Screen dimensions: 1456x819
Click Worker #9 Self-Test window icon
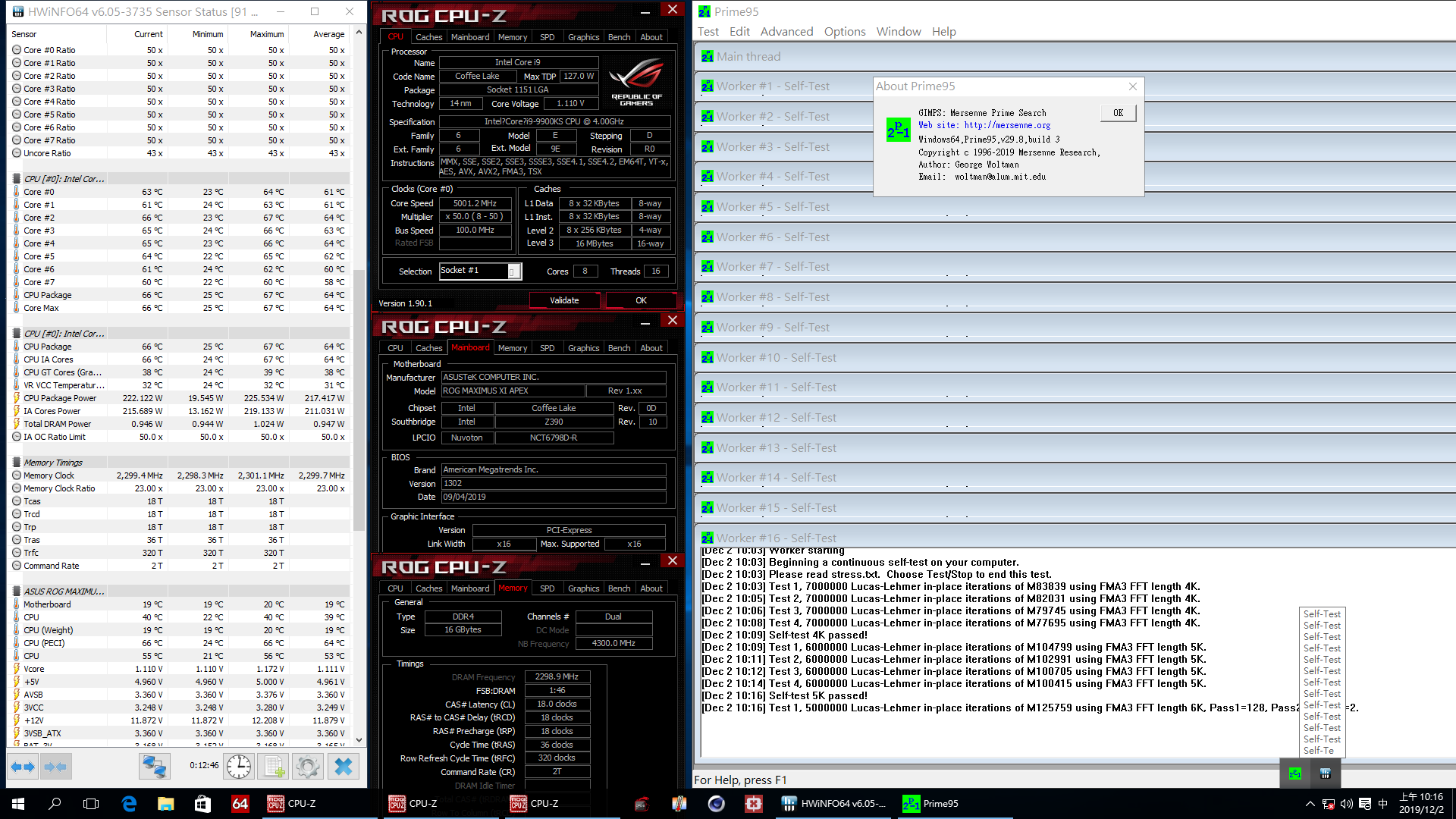tap(708, 328)
